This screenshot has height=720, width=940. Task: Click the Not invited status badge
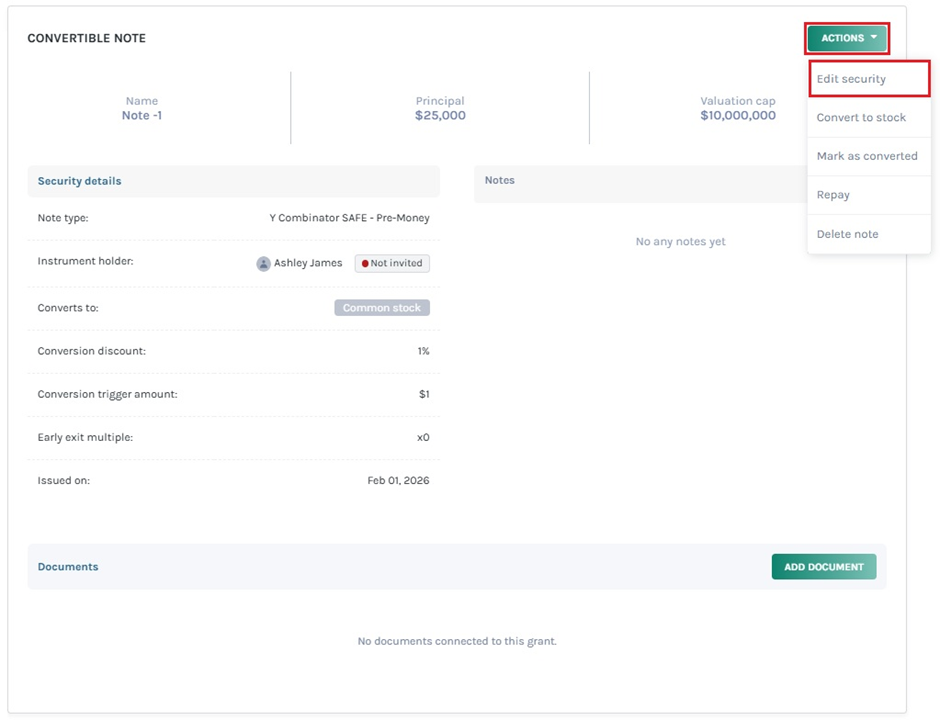(392, 264)
